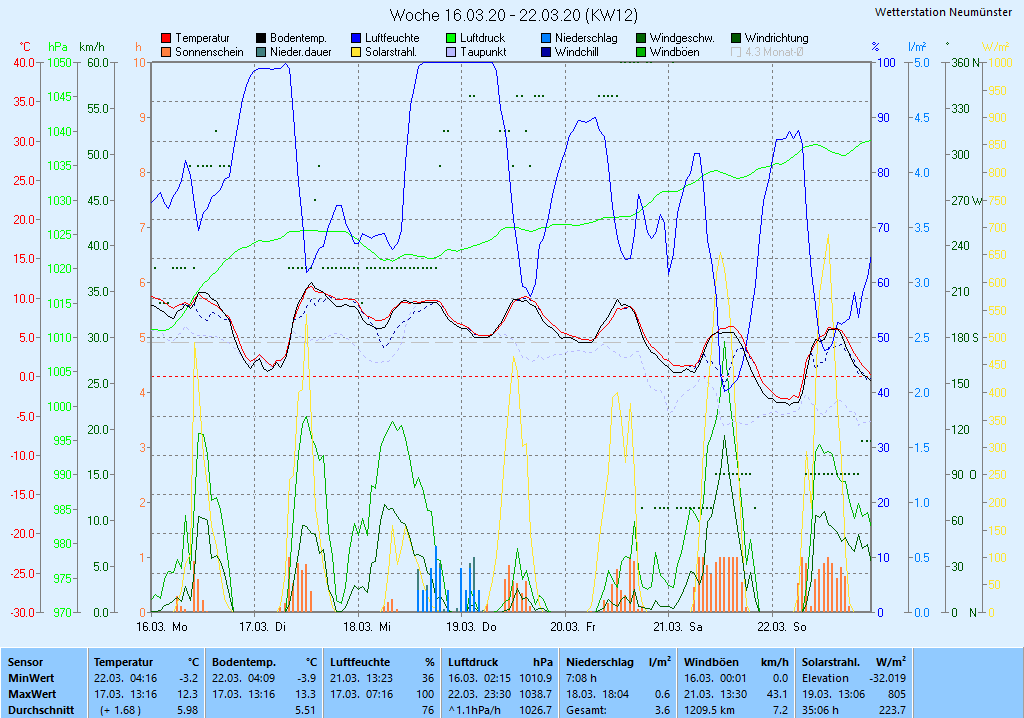The image size is (1024, 718).
Task: Click the hPa axis unit label
Action: pyautogui.click(x=58, y=47)
